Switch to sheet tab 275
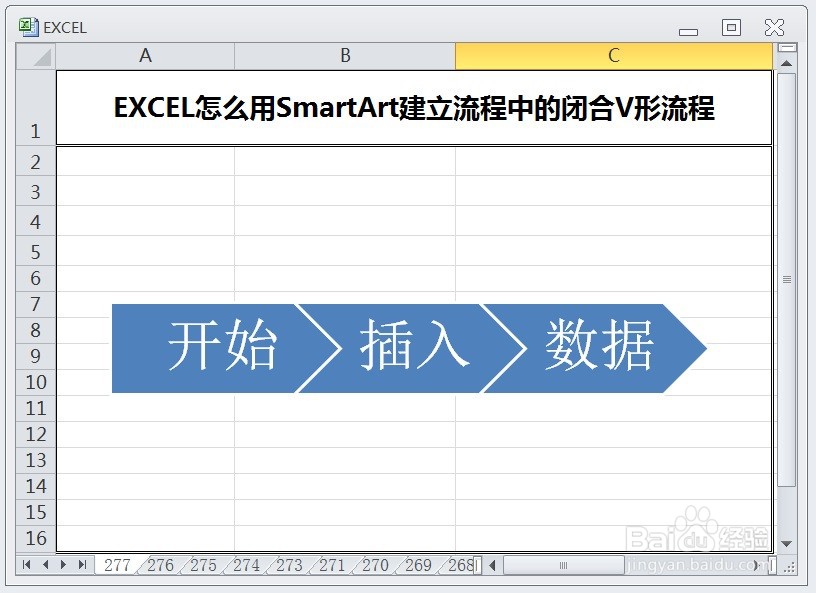The image size is (816, 593). pos(203,565)
